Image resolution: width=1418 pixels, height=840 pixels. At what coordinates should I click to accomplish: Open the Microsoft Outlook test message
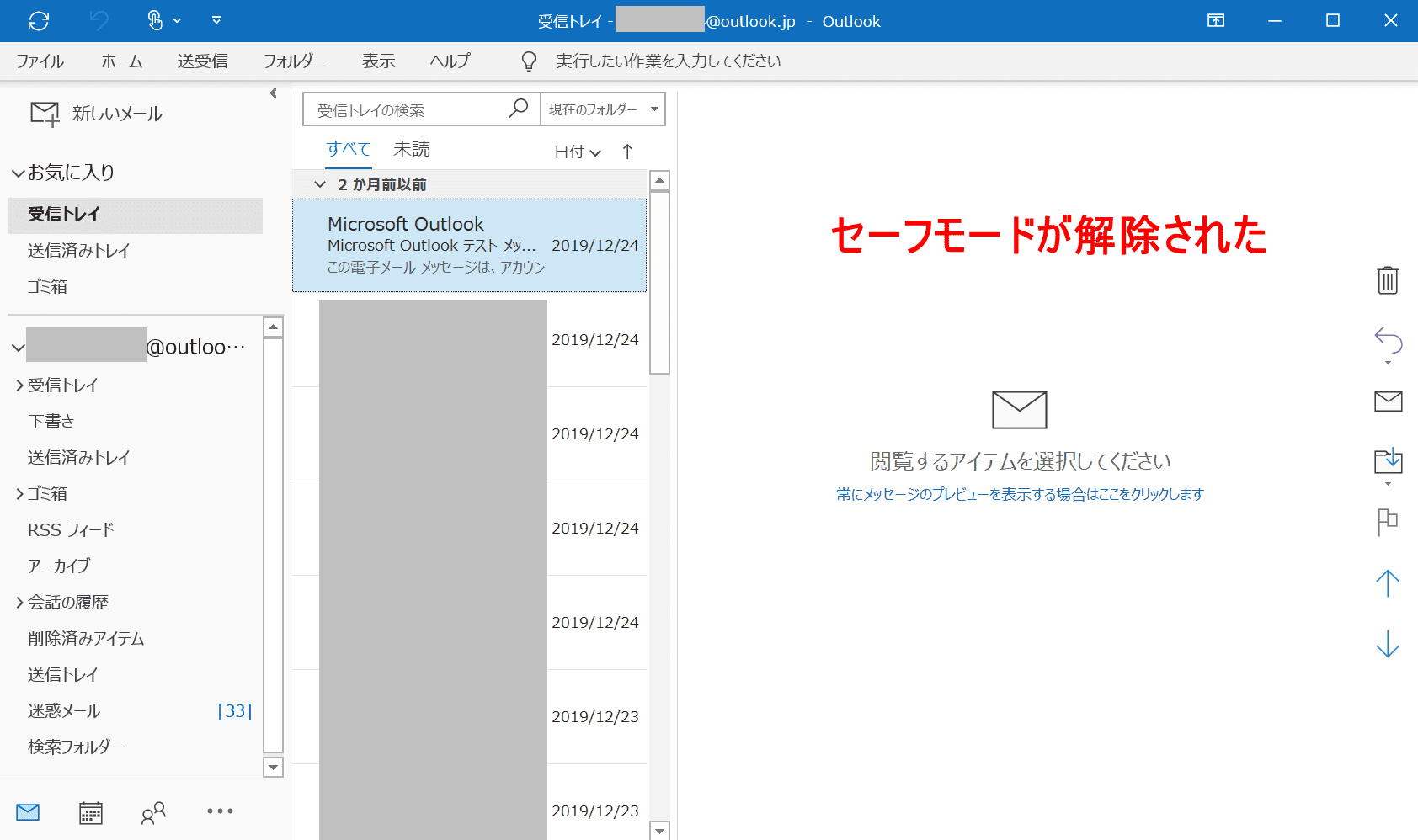tap(469, 246)
